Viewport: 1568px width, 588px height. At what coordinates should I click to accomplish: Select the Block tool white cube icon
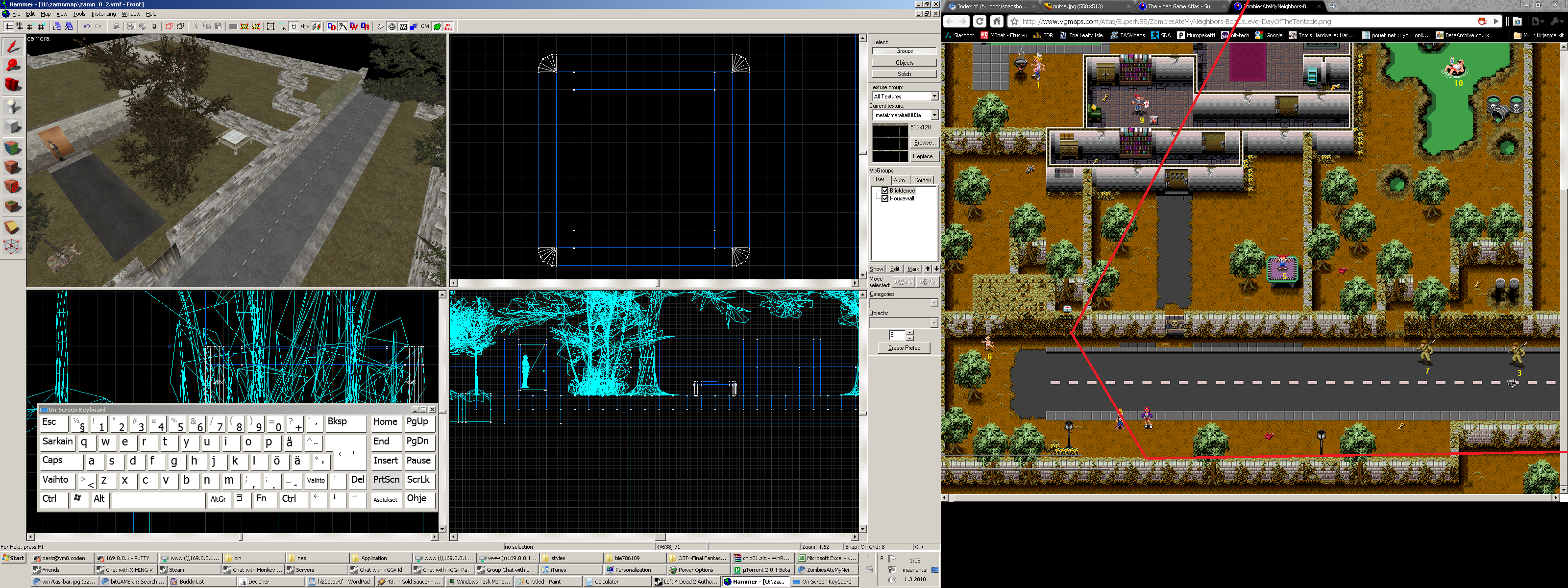point(13,126)
